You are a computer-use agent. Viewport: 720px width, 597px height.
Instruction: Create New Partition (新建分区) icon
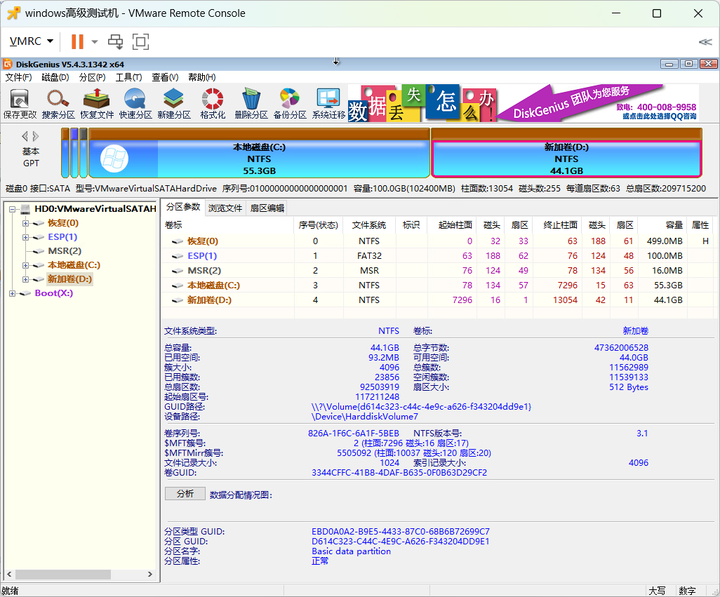point(174,103)
